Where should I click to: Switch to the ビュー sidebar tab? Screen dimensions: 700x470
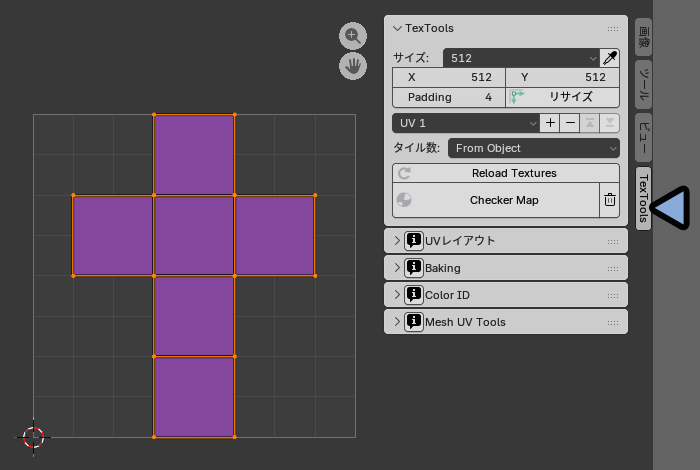tap(644, 136)
